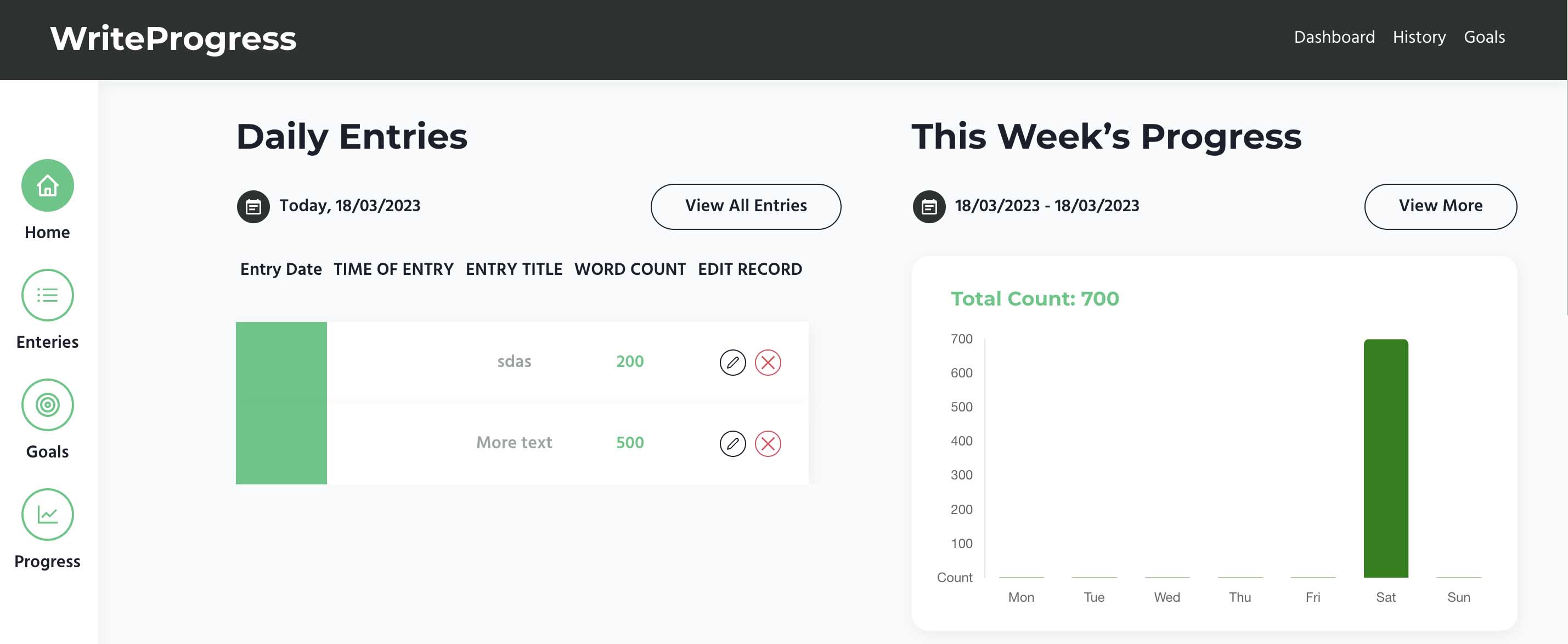This screenshot has height=644, width=1568.
Task: Edit the More text entry
Action: click(733, 443)
